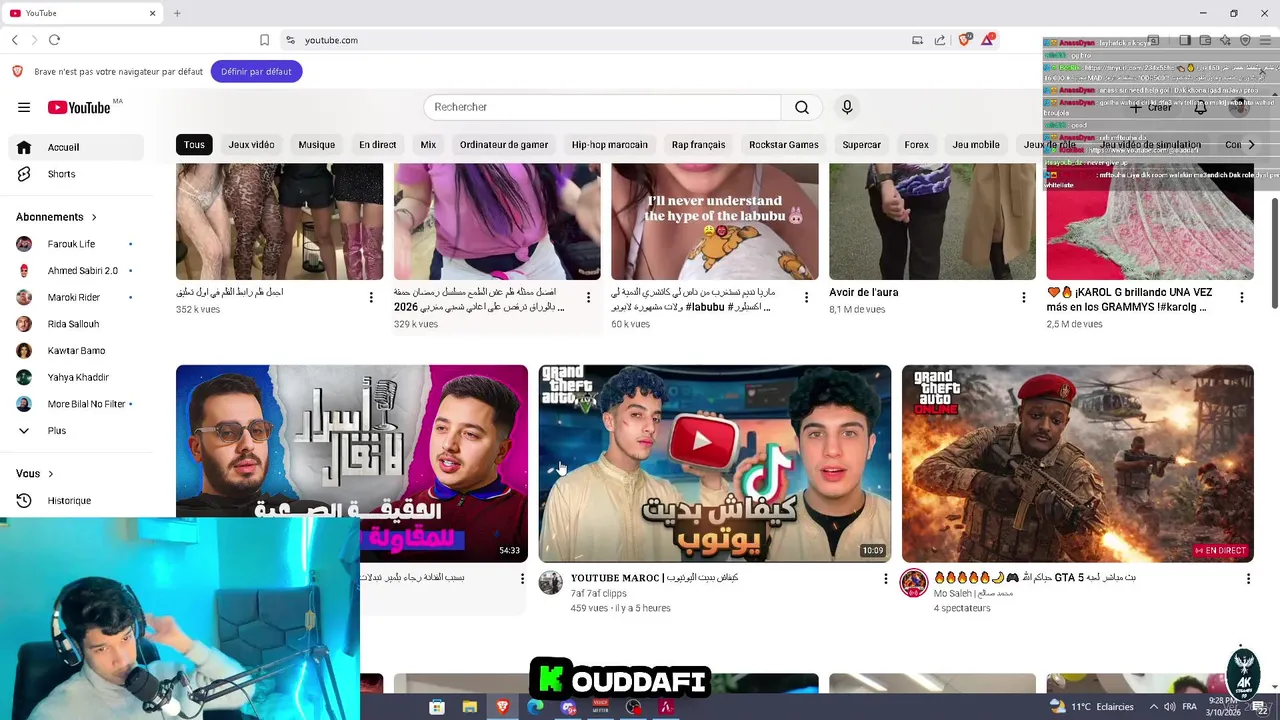Screen dimensions: 1280x720
Task: Click the Définir par défaut button
Action: pos(257,71)
